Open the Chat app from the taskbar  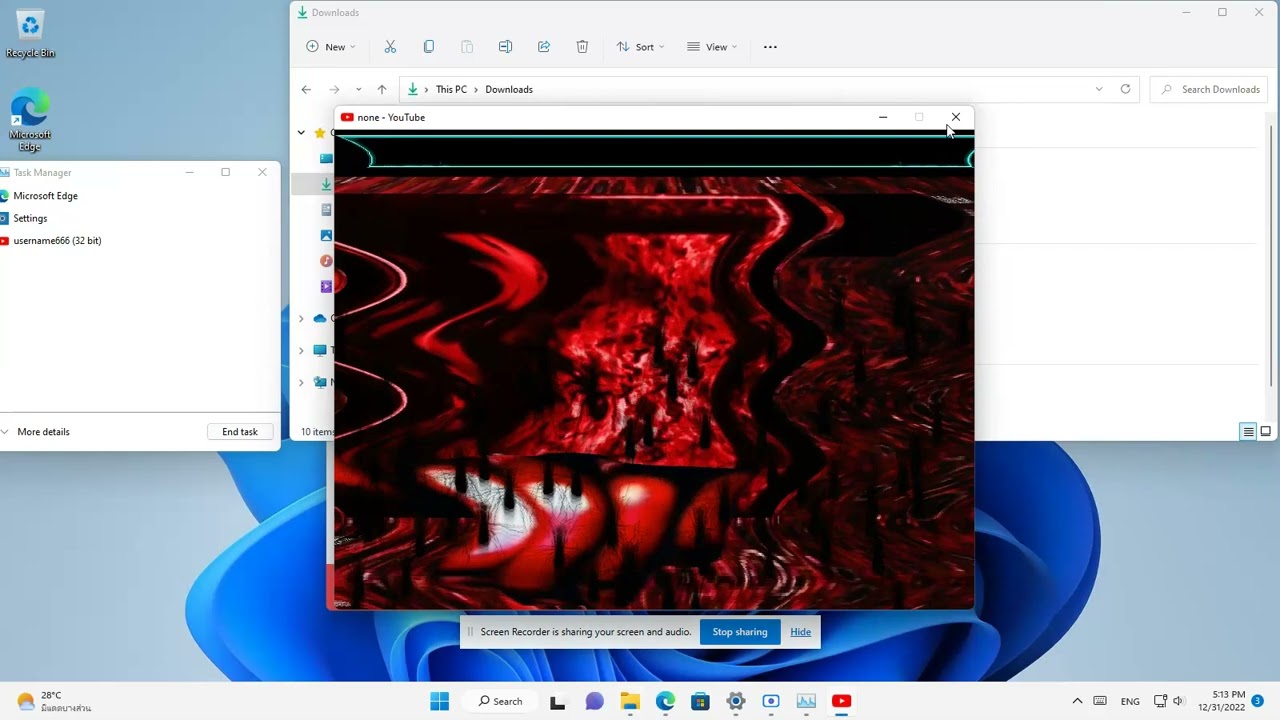(594, 701)
